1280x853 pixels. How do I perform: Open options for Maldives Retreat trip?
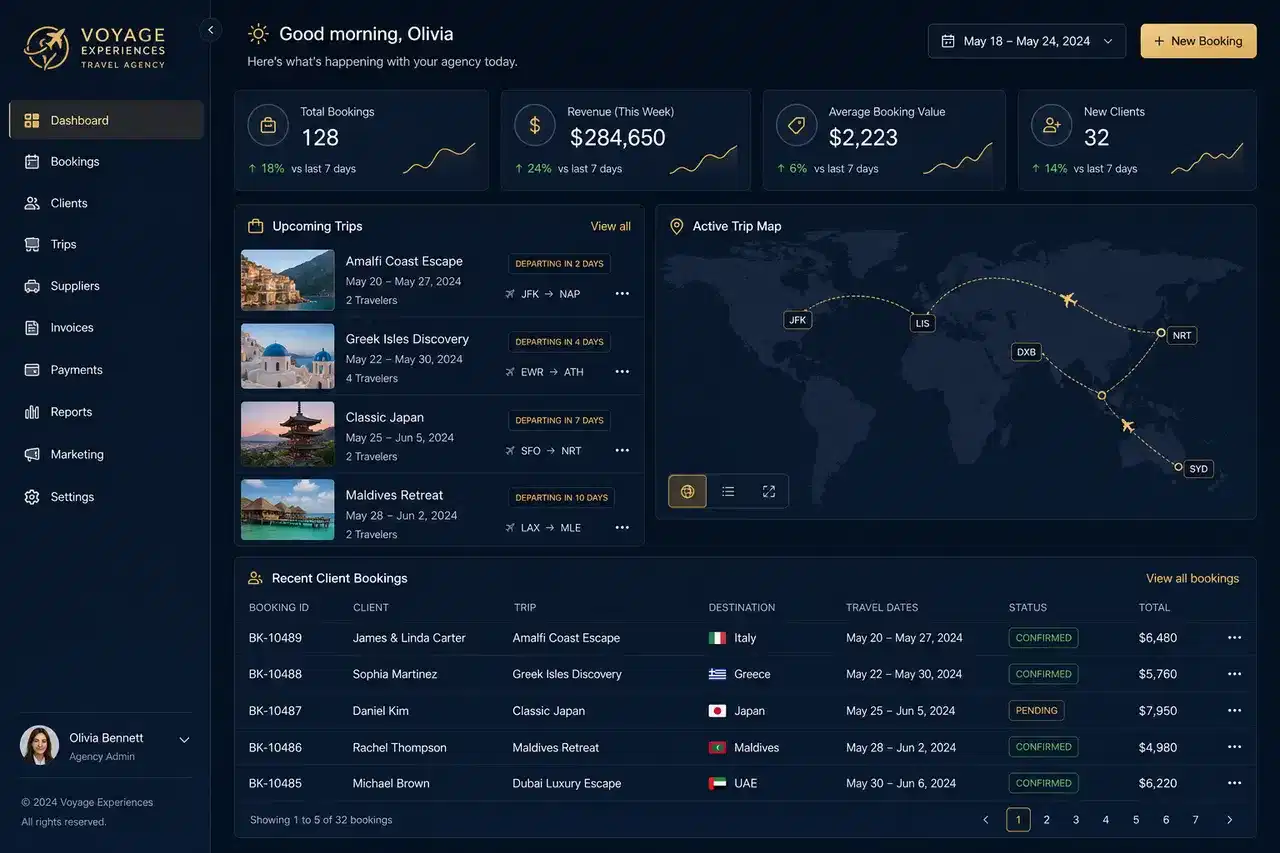(x=622, y=528)
